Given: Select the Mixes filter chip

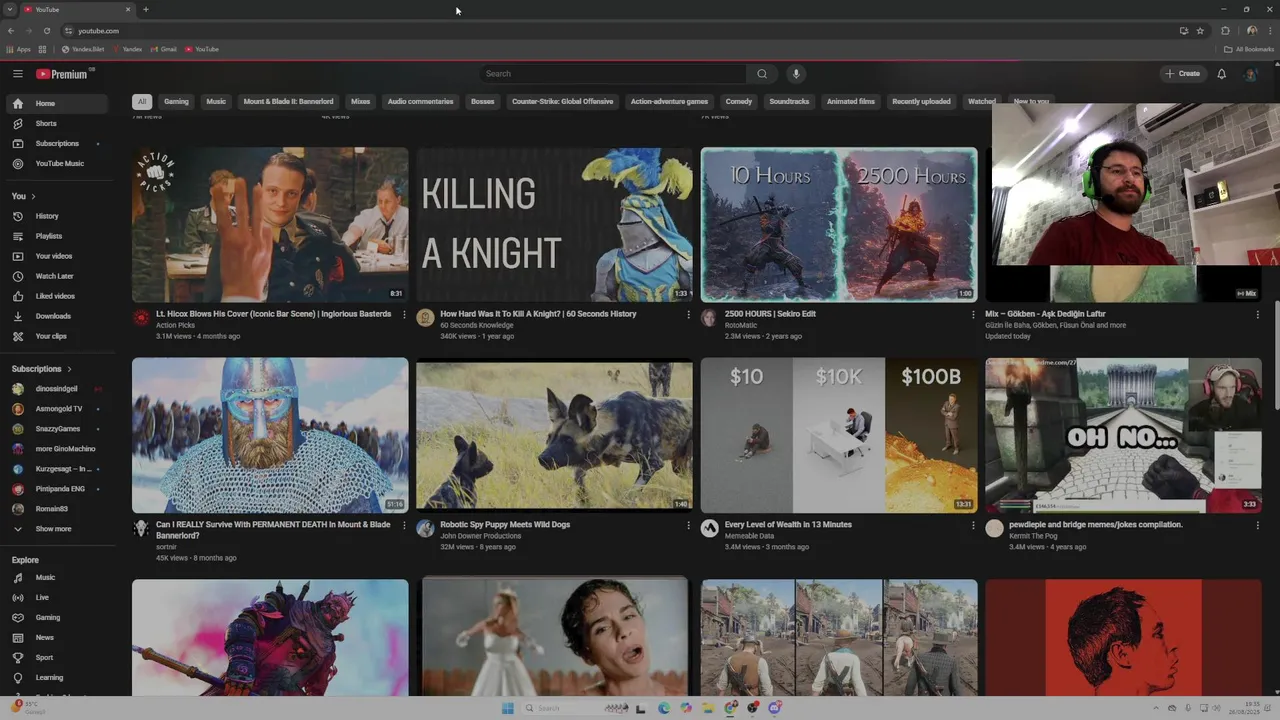Looking at the screenshot, I should 361,101.
